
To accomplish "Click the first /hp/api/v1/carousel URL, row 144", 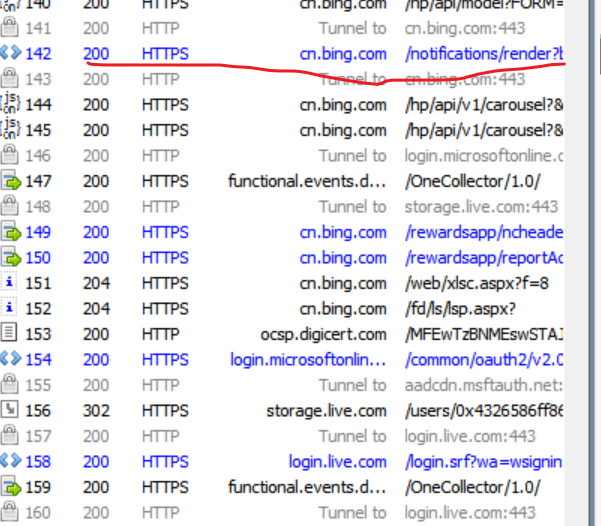I will pyautogui.click(x=484, y=105).
